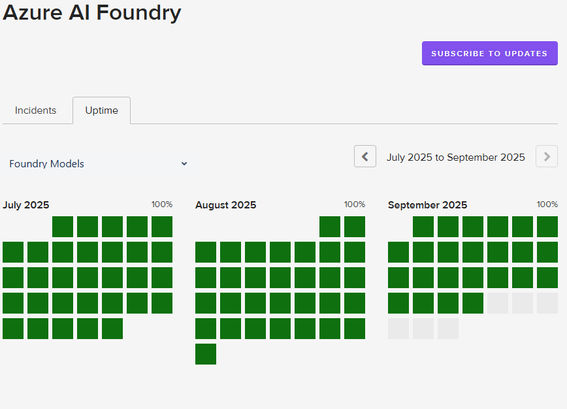Screen dimensions: 567x409
Task: Select the first grey square, September 25
Action: point(498,303)
